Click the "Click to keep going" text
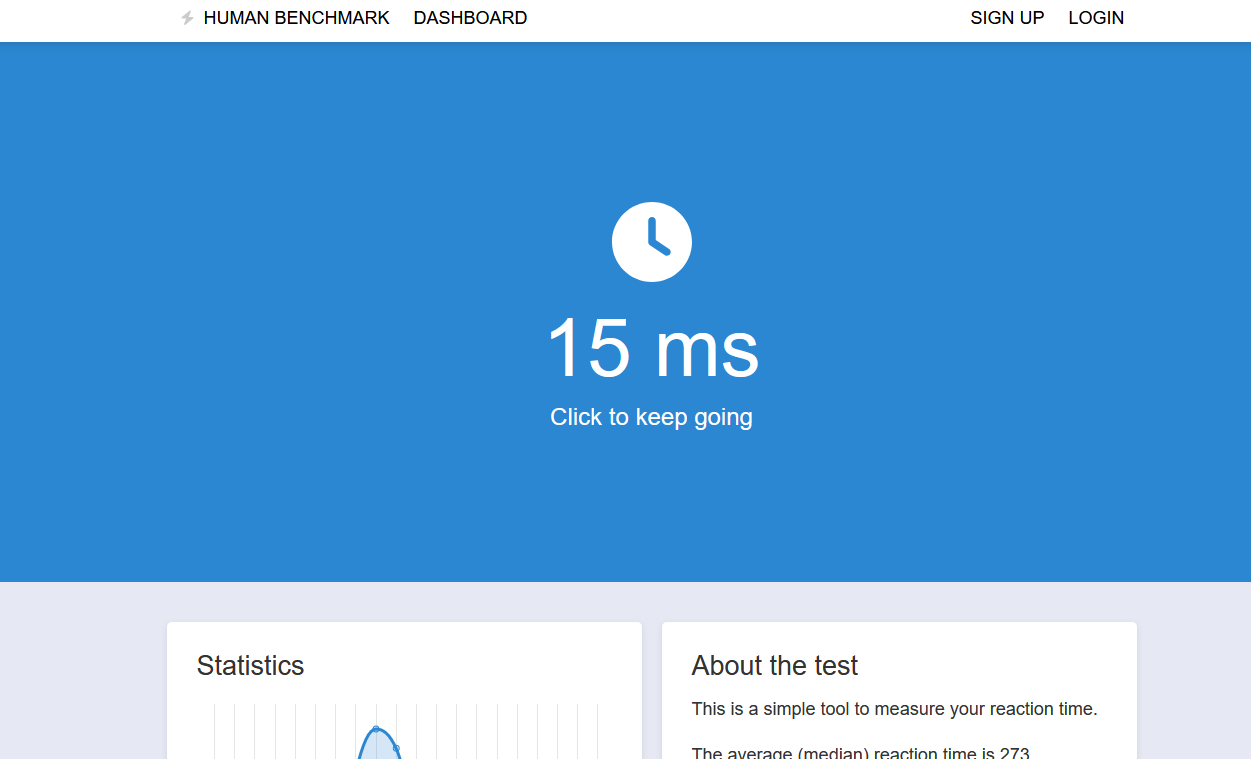 pos(651,417)
